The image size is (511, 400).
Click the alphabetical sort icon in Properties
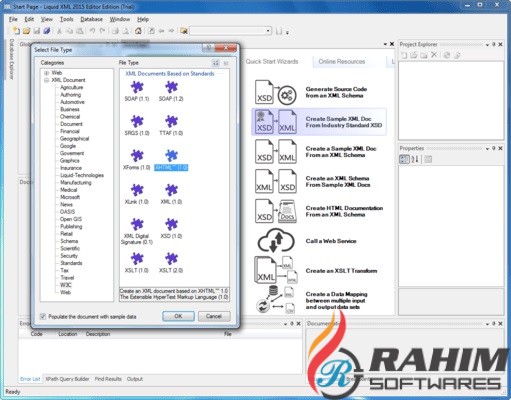point(415,159)
